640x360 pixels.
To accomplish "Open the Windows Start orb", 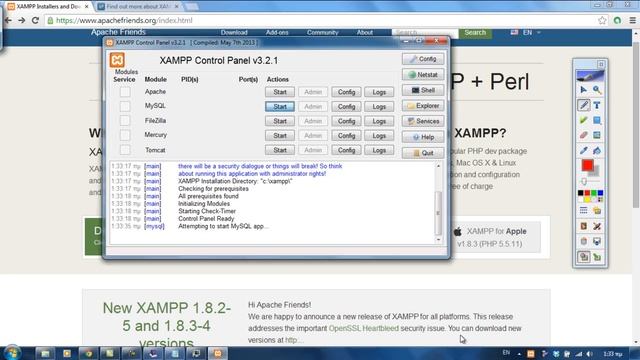I will 12,353.
